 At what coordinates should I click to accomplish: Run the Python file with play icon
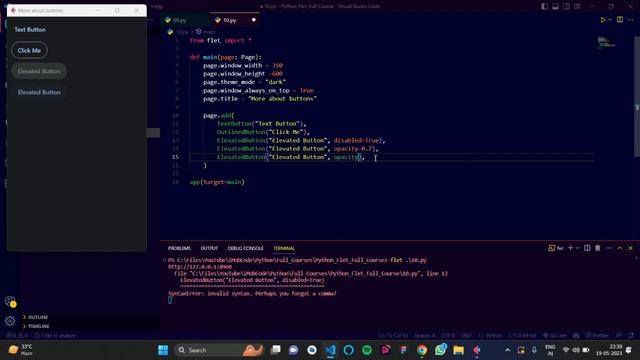coord(602,20)
